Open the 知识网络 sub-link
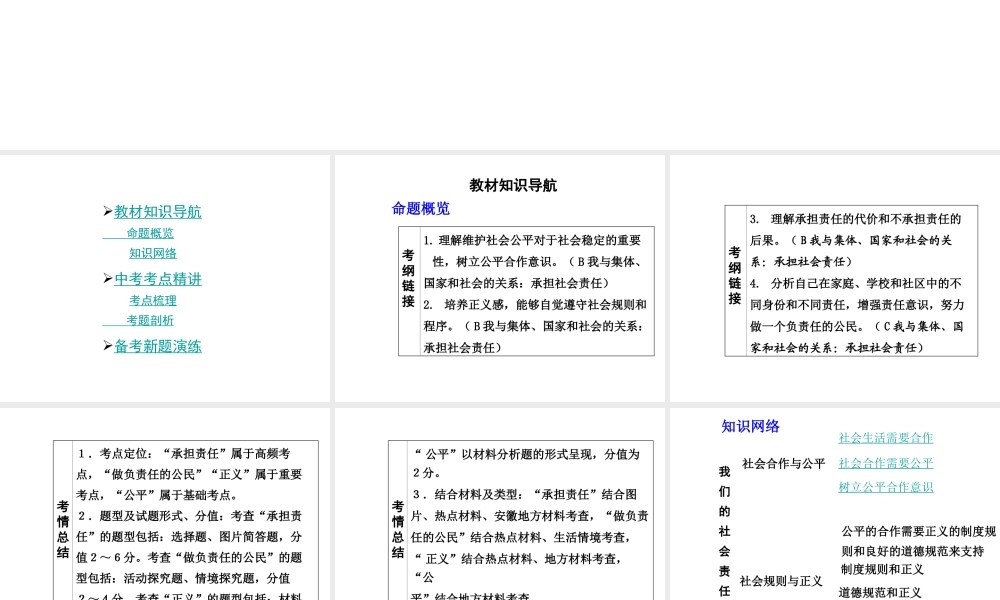The width and height of the screenshot is (1000, 600). tap(153, 253)
